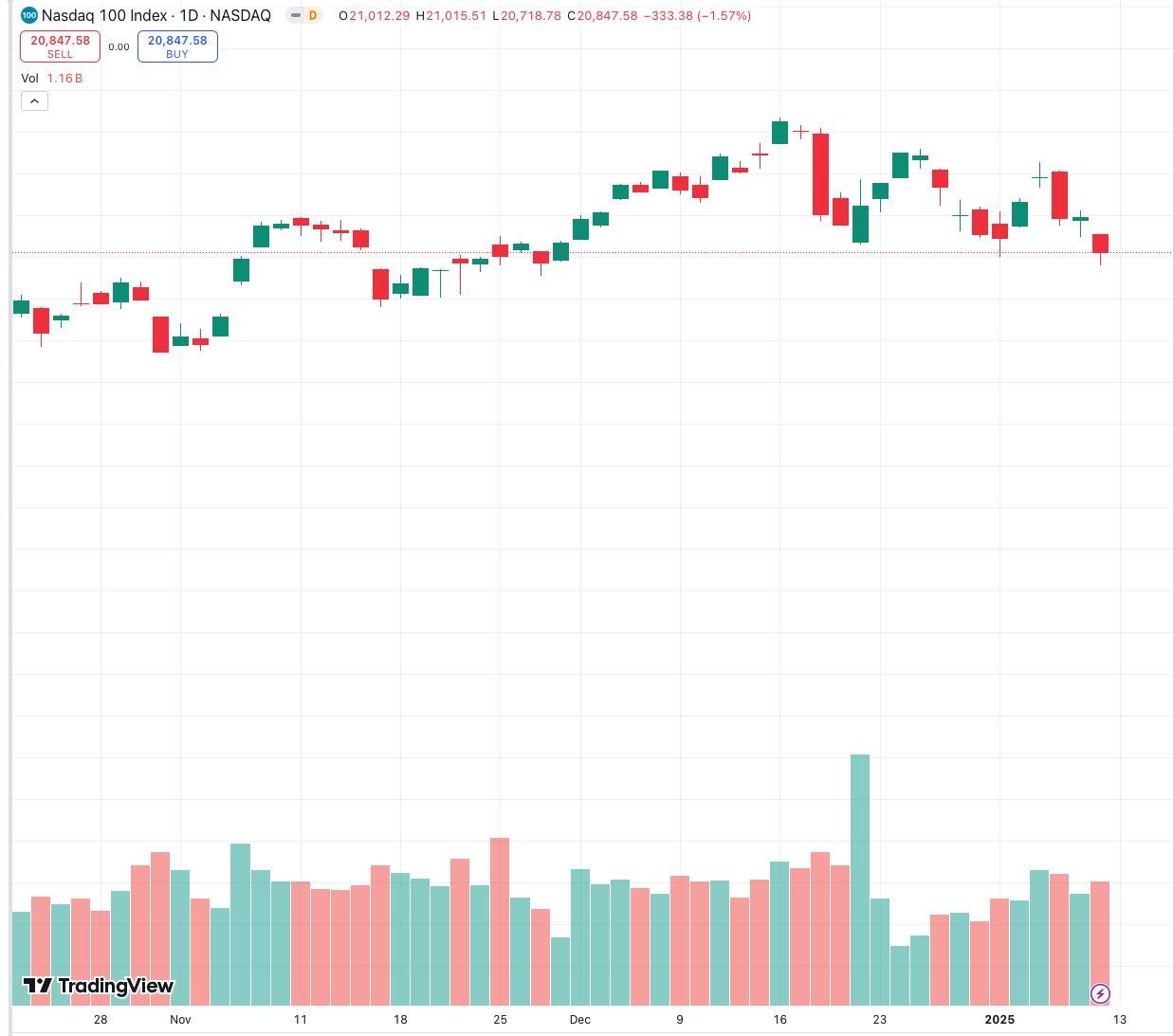Image resolution: width=1173 pixels, height=1036 pixels.
Task: Click the Nov label on time axis
Action: tap(180, 1019)
